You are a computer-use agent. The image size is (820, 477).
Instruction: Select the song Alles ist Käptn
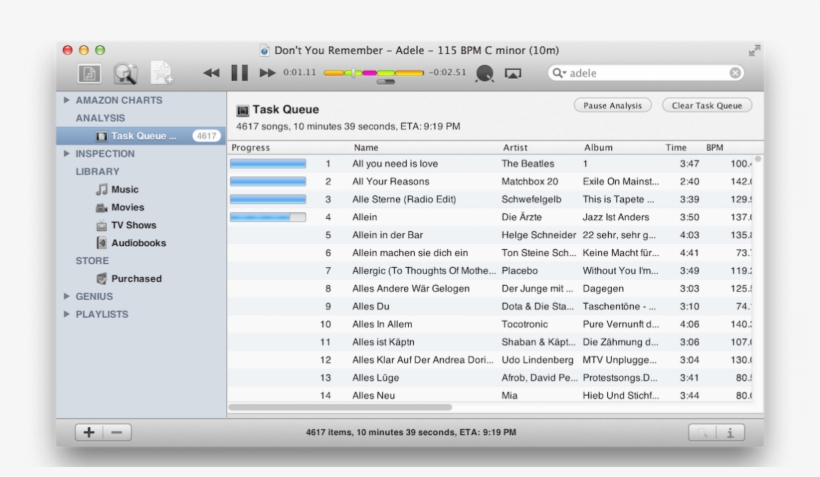[383, 342]
